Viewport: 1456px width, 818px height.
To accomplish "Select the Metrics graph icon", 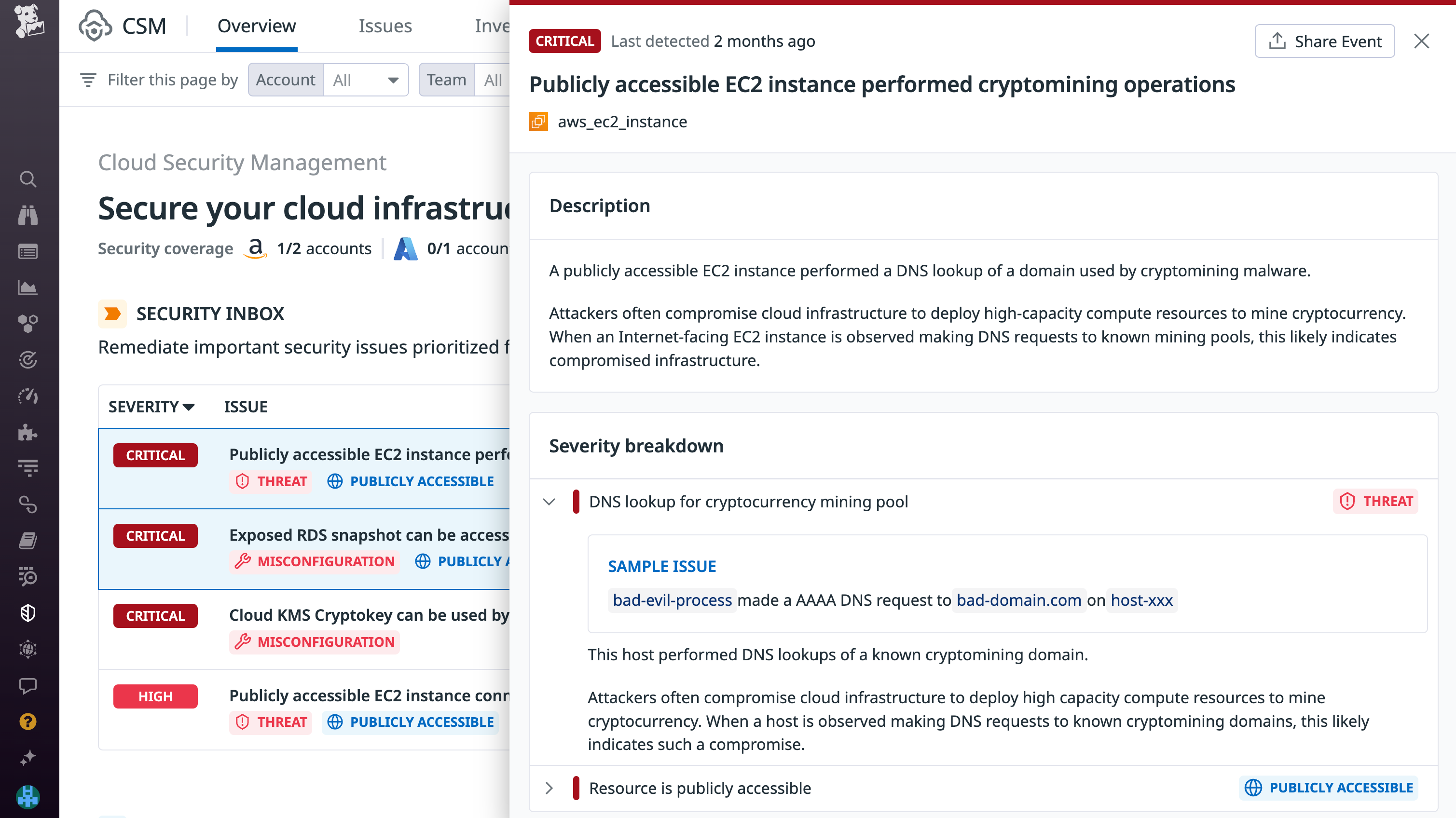I will tap(28, 287).
